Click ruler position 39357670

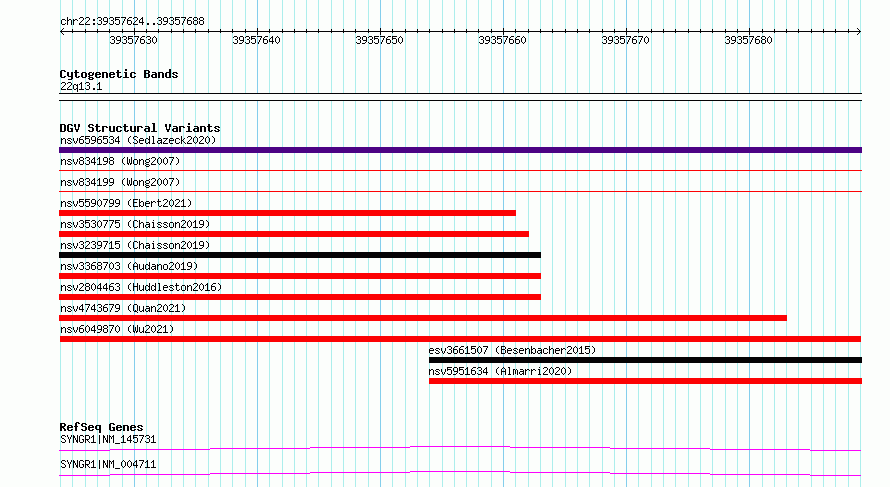point(625,40)
